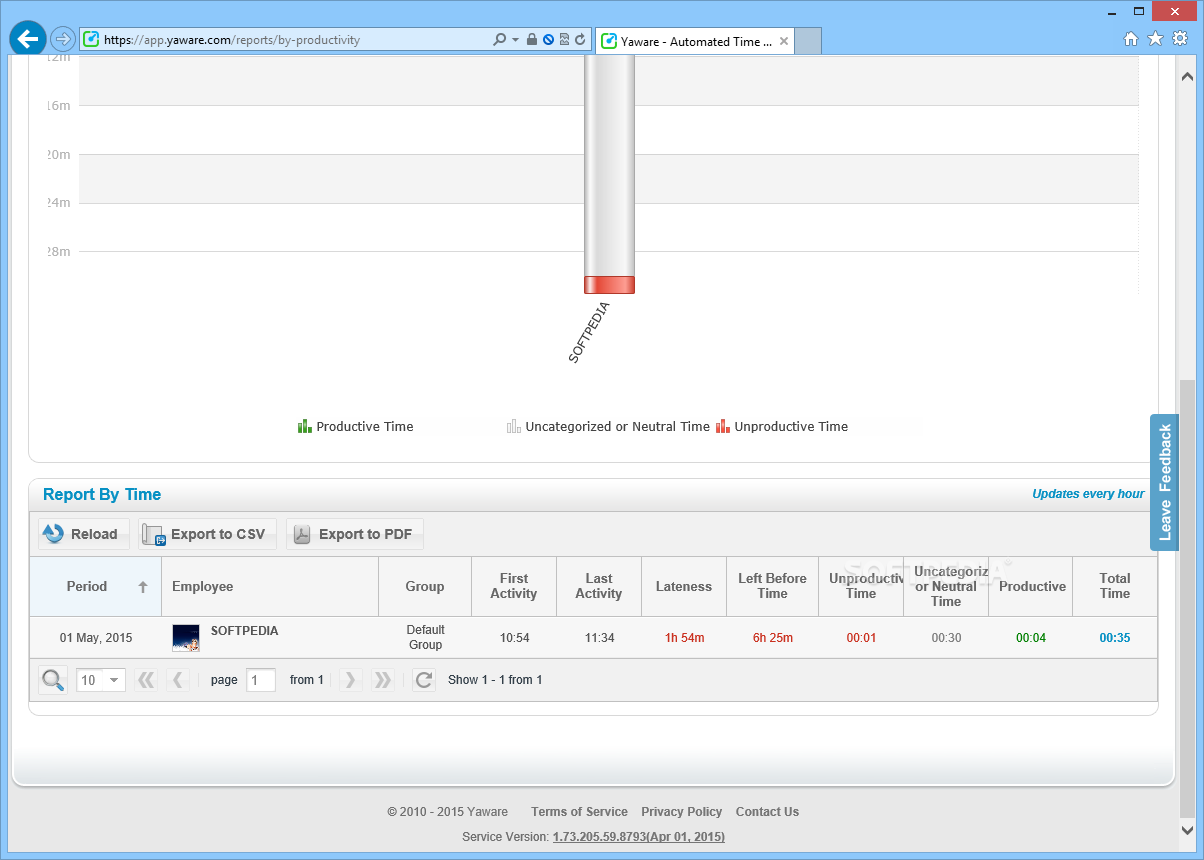Viewport: 1204px width, 860px height.
Task: Click the Productive column header
Action: tap(1032, 586)
